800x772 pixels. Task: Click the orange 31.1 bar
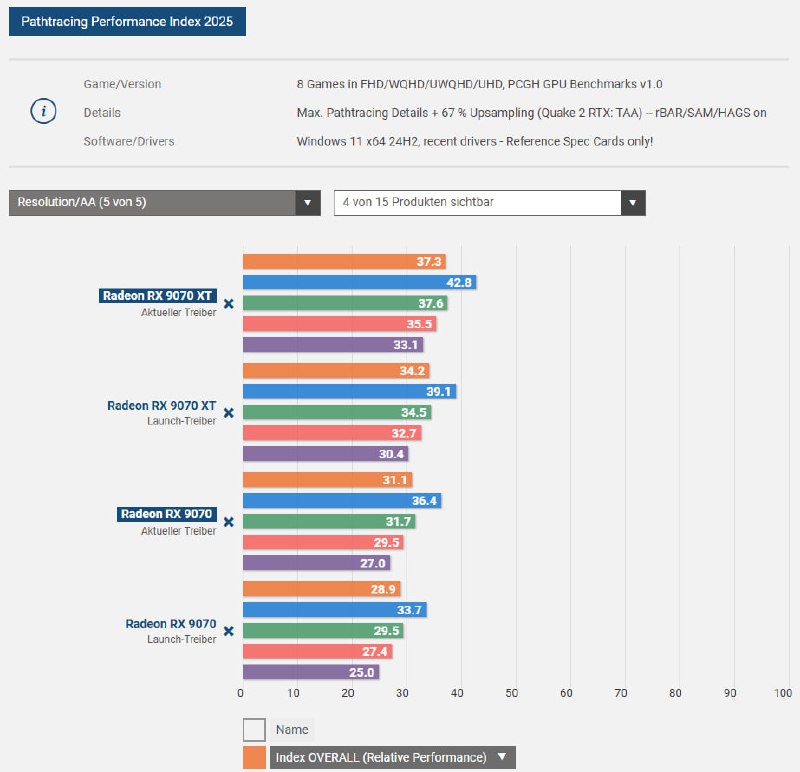328,480
